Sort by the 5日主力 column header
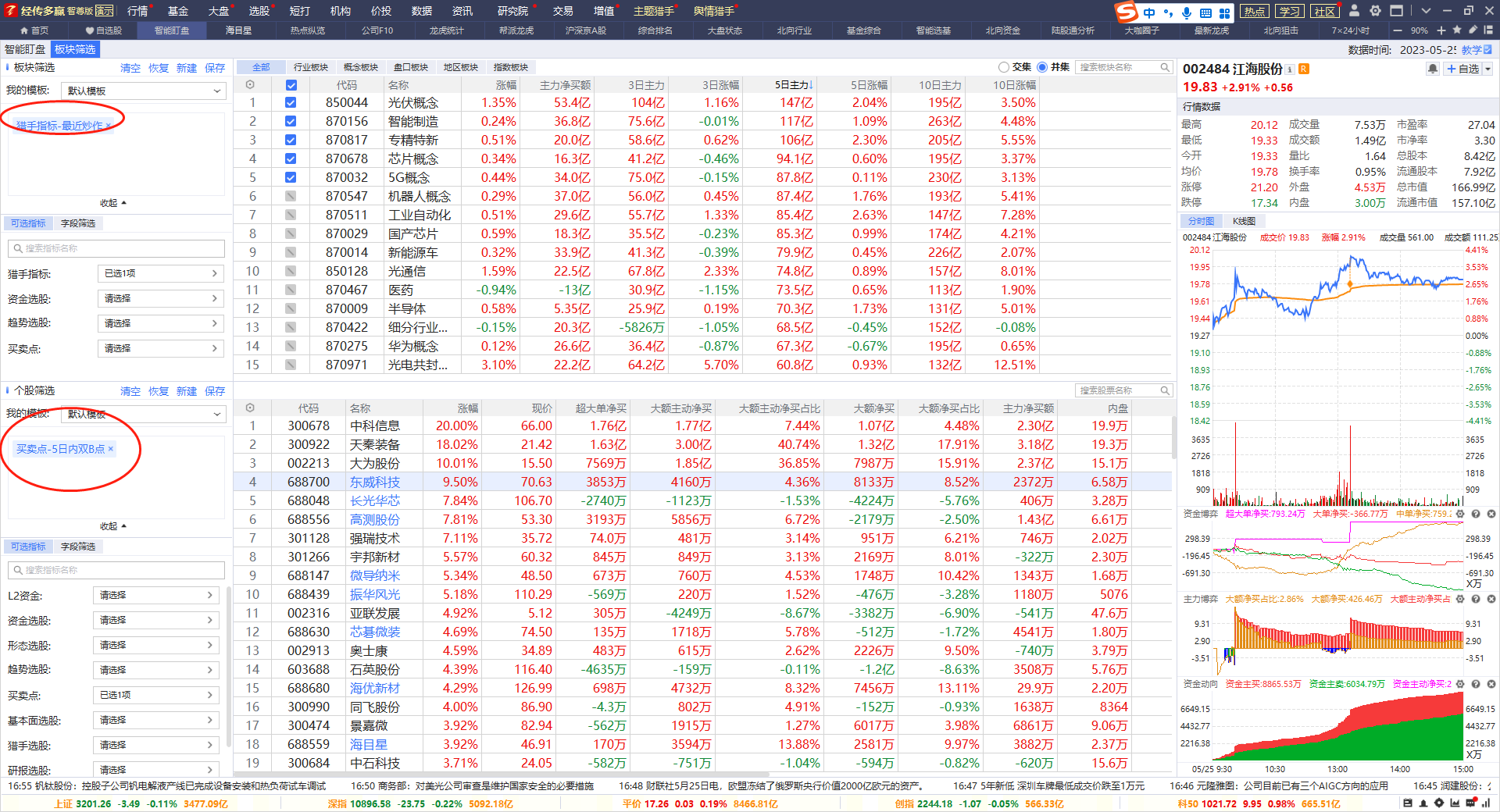 793,84
